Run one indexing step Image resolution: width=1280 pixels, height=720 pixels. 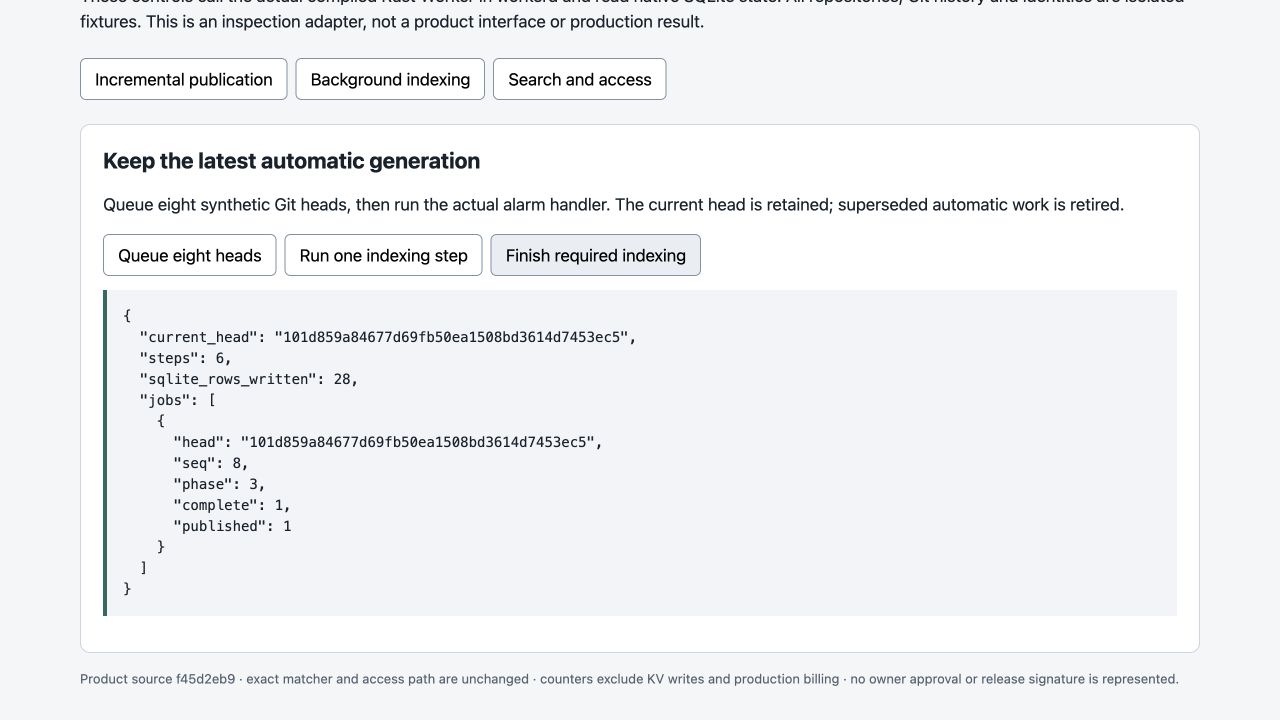point(383,255)
